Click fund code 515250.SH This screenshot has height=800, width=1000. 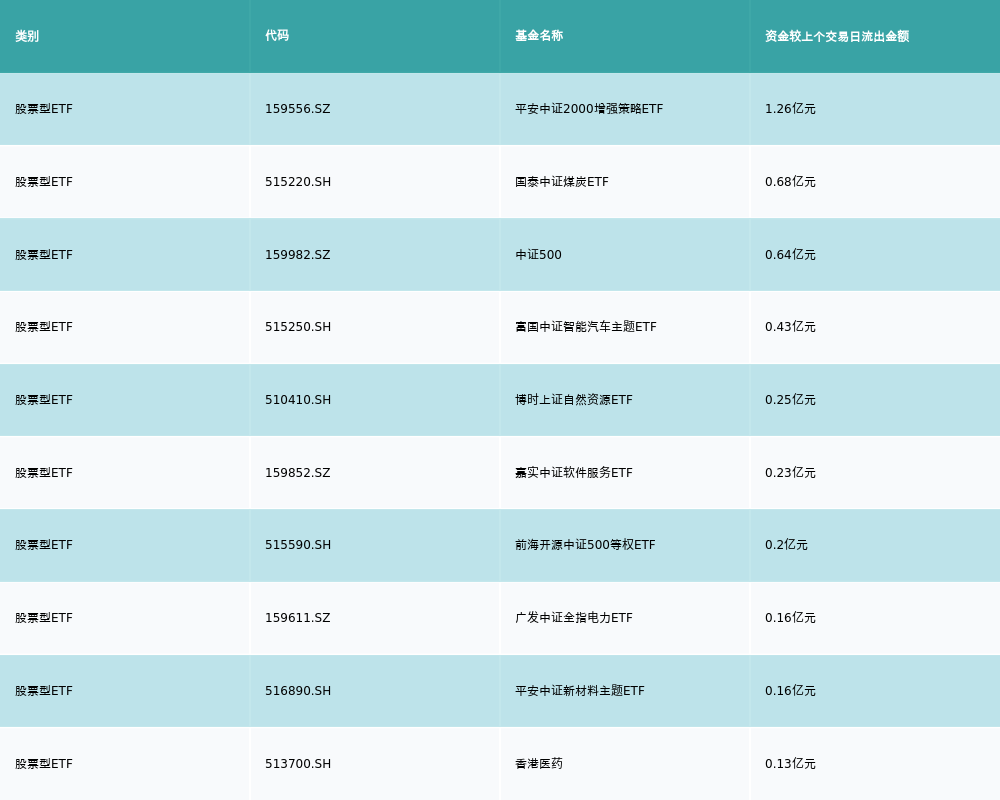point(298,327)
